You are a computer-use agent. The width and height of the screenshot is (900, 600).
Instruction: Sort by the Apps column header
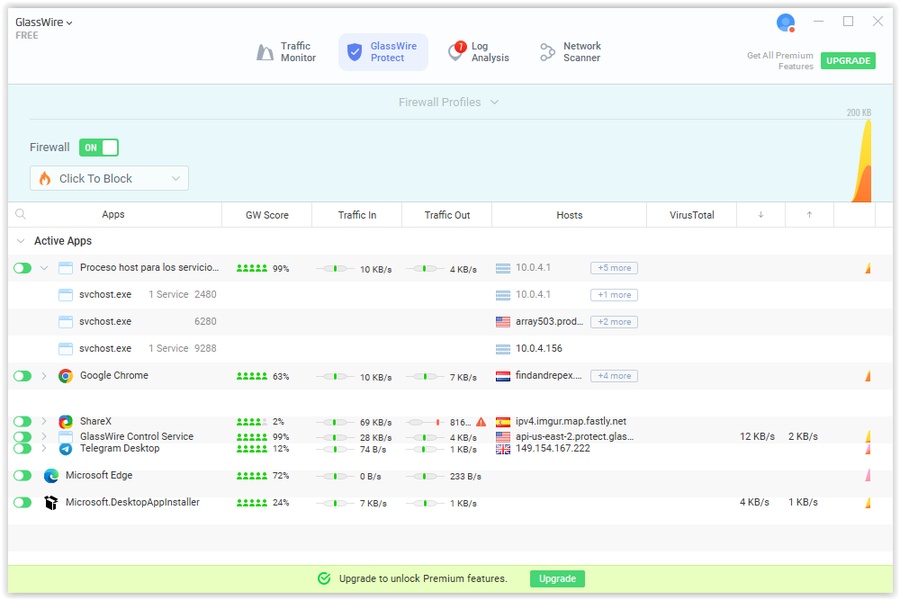coord(113,214)
